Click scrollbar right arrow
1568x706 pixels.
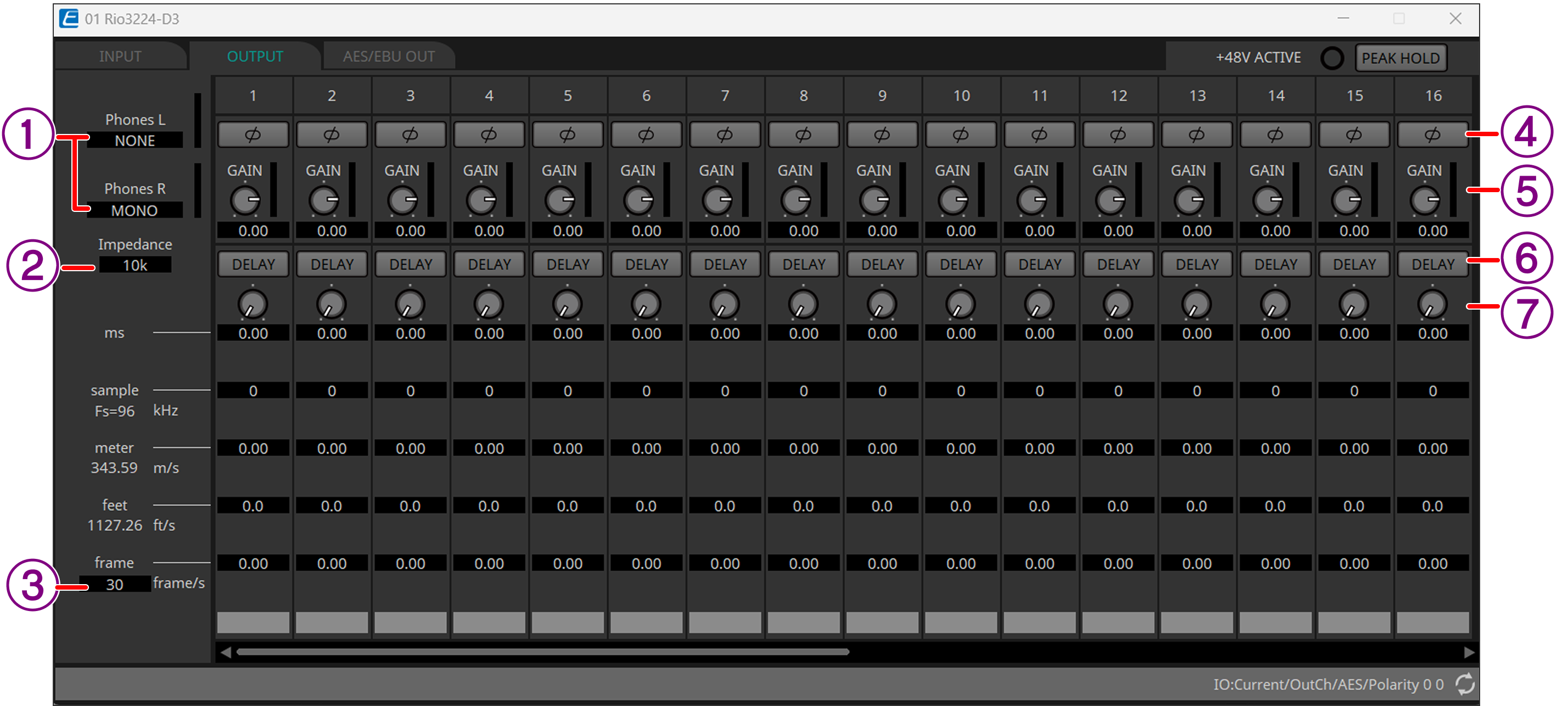click(x=1468, y=652)
